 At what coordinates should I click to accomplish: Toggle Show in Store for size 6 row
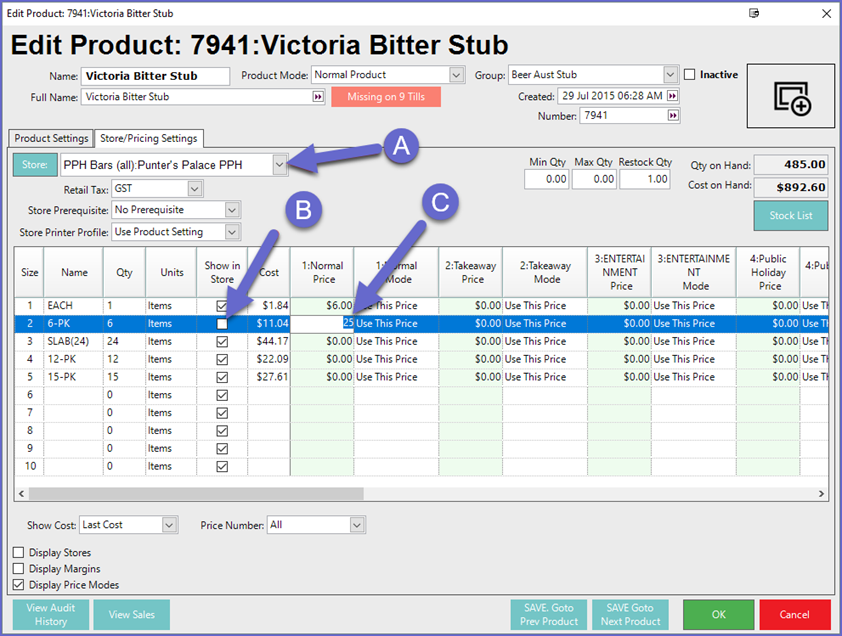tap(222, 395)
